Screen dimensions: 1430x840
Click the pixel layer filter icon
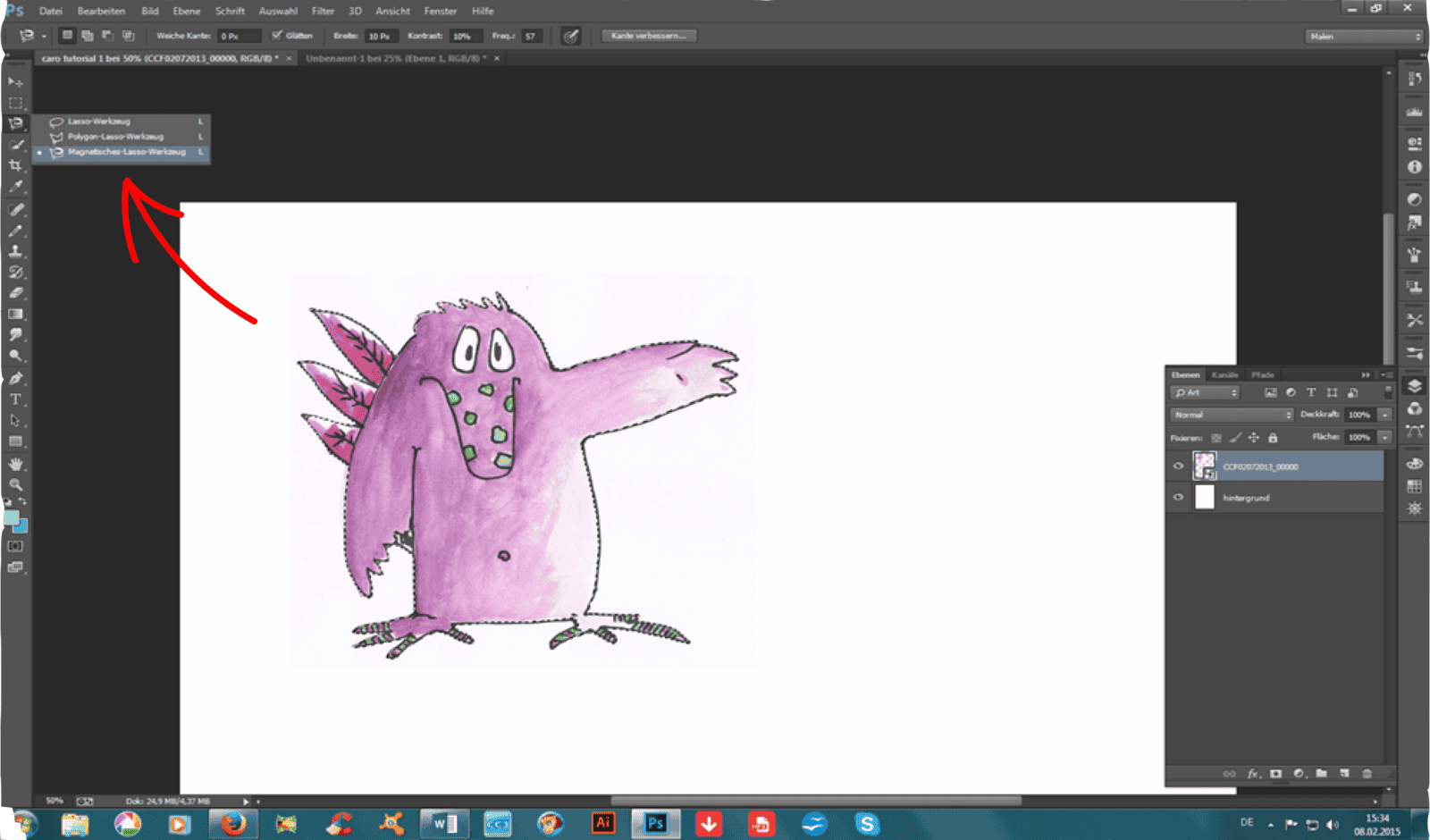pyautogui.click(x=1270, y=392)
